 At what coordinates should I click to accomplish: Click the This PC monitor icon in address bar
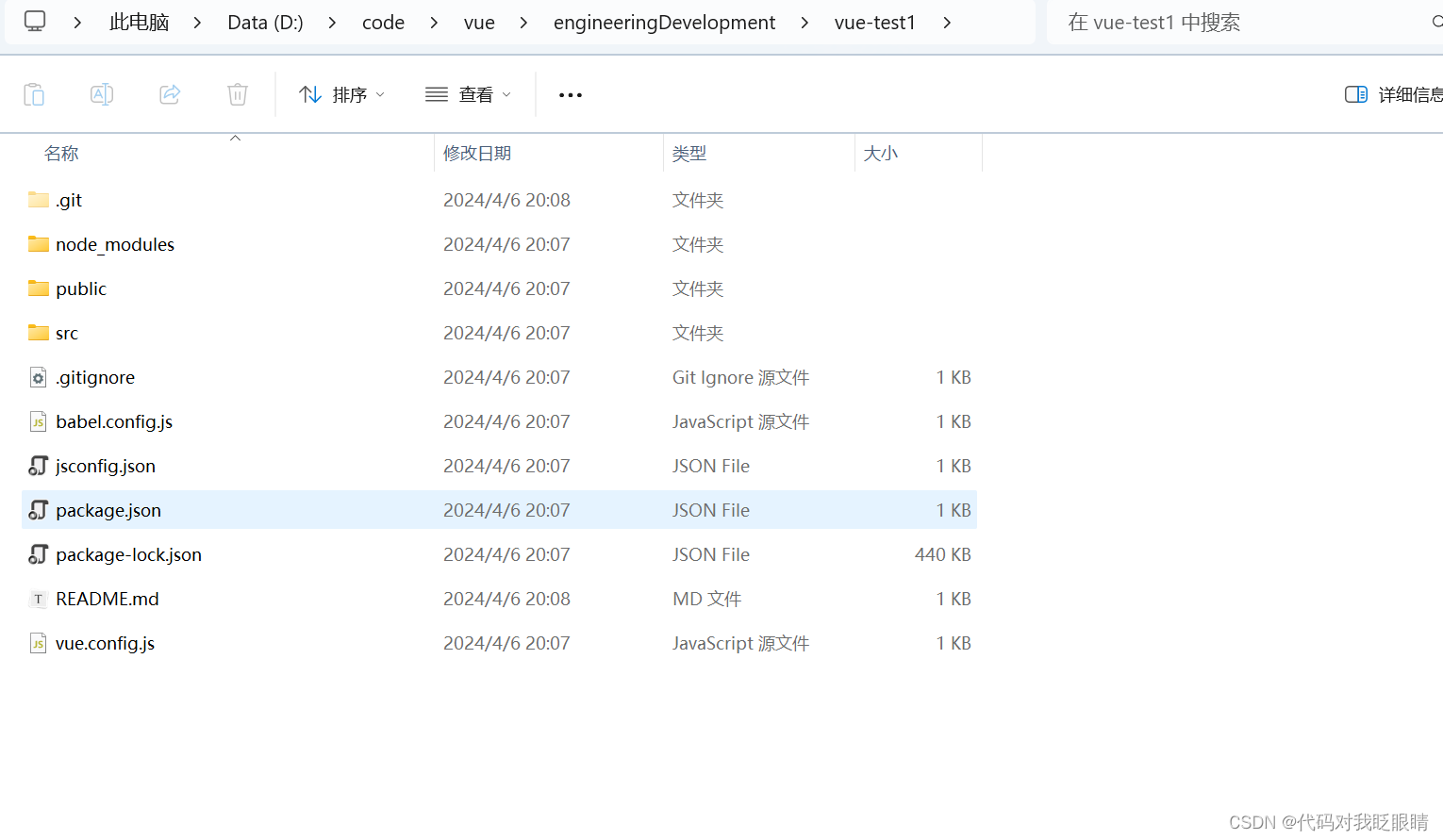tap(35, 21)
